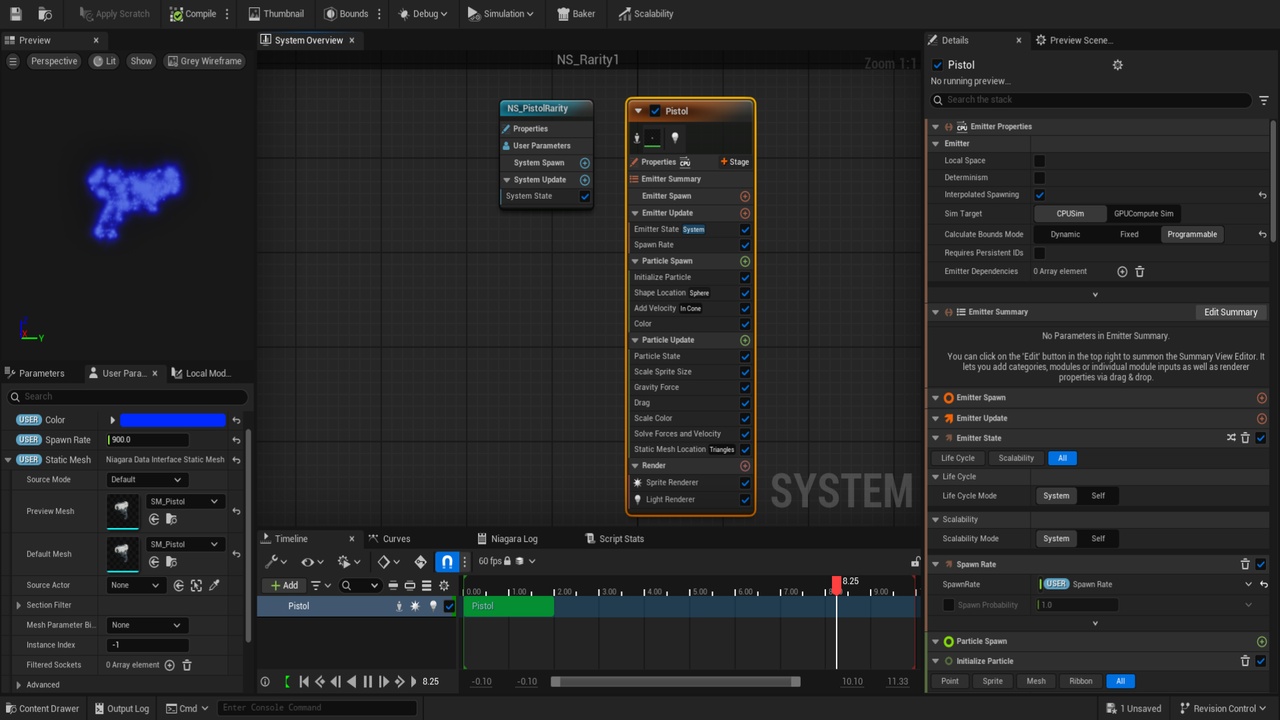Open the Simulation dropdown
Image resolution: width=1280 pixels, height=720 pixels.
[x=500, y=14]
